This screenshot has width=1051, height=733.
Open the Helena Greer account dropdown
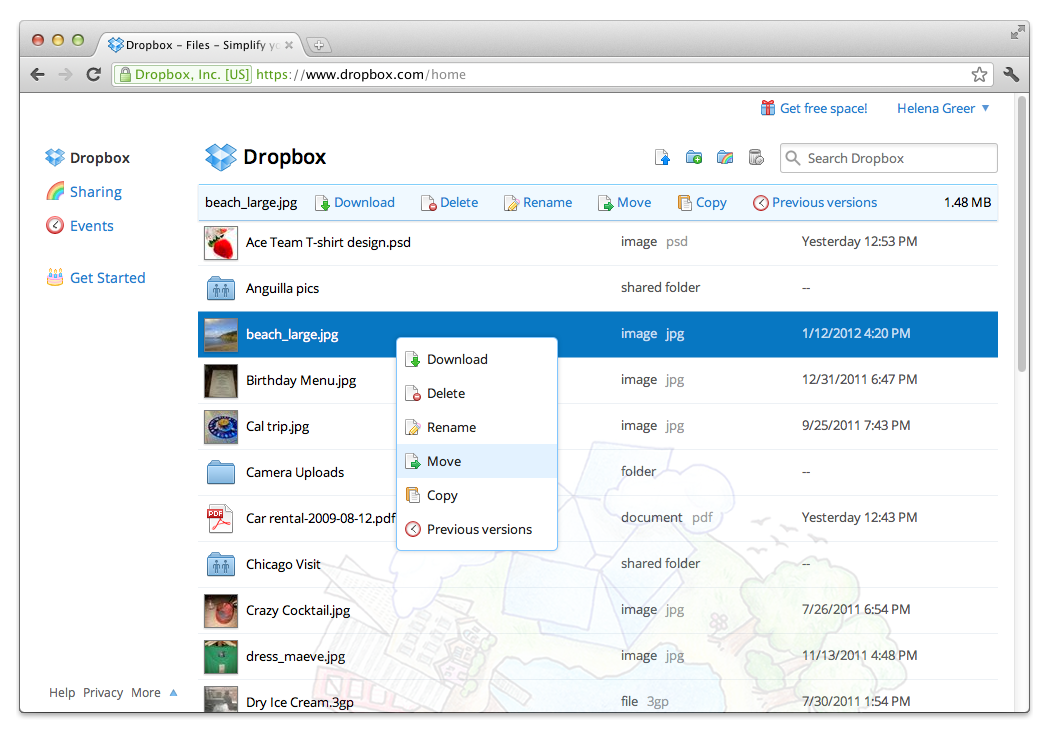click(941, 108)
